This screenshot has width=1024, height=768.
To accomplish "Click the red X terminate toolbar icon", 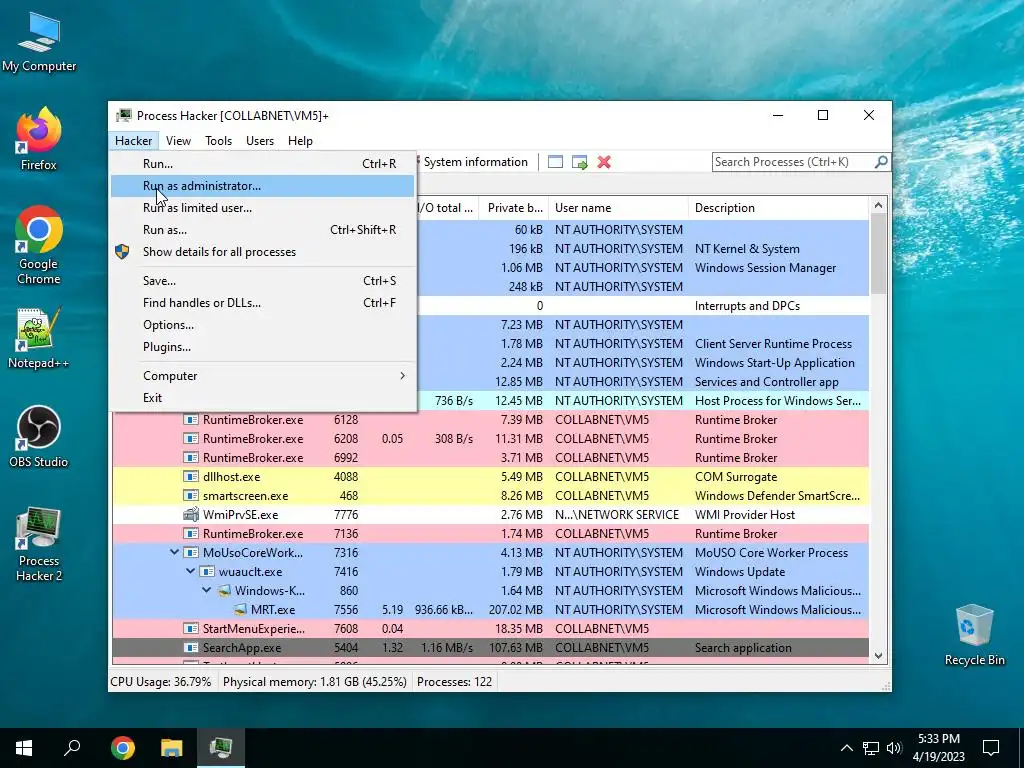I will click(x=604, y=162).
